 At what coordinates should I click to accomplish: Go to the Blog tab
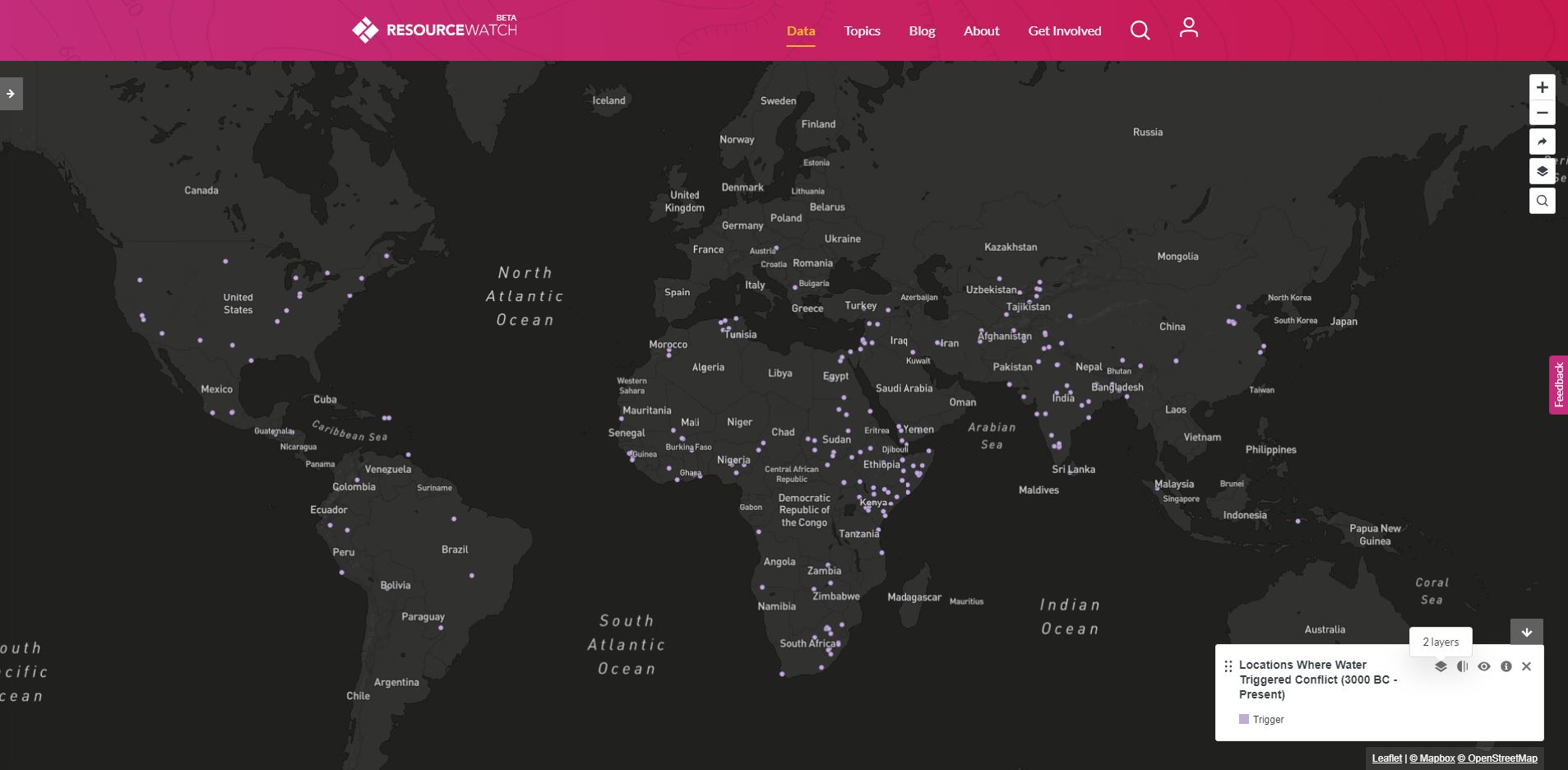tap(922, 31)
